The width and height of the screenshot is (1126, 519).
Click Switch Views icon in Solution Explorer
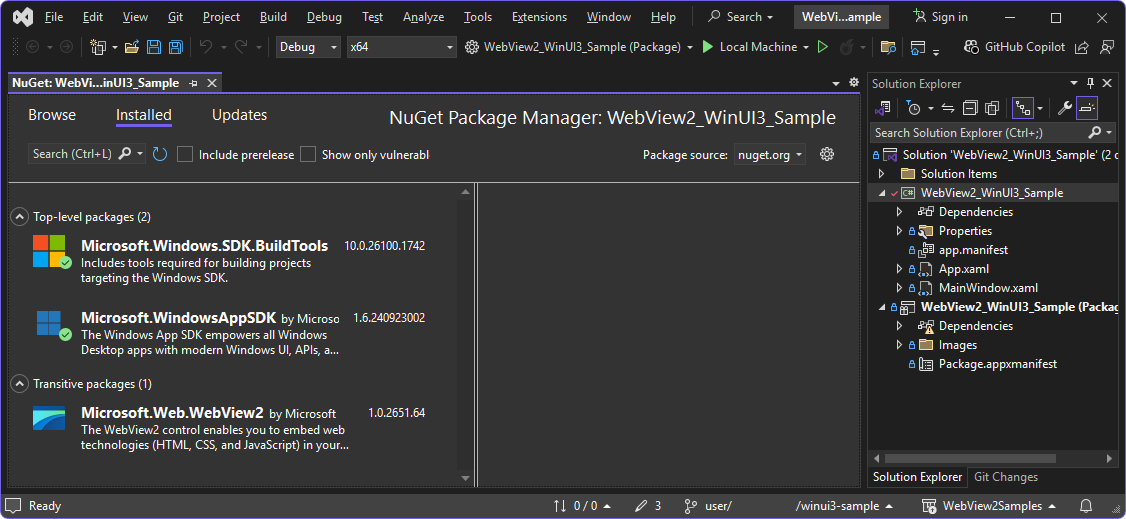tap(883, 108)
